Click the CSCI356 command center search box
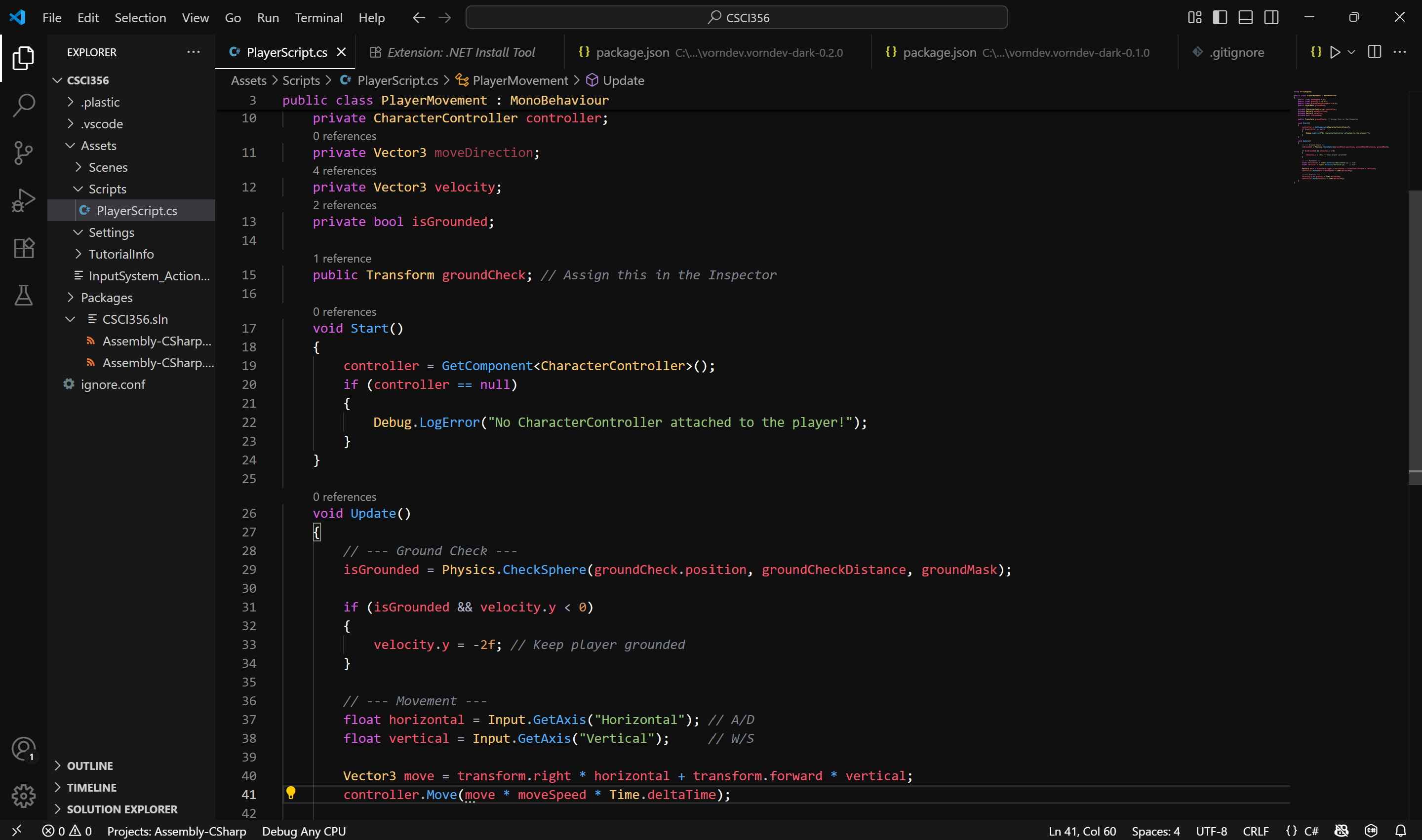Screen dimensions: 1422x840 pyautogui.click(x=736, y=18)
